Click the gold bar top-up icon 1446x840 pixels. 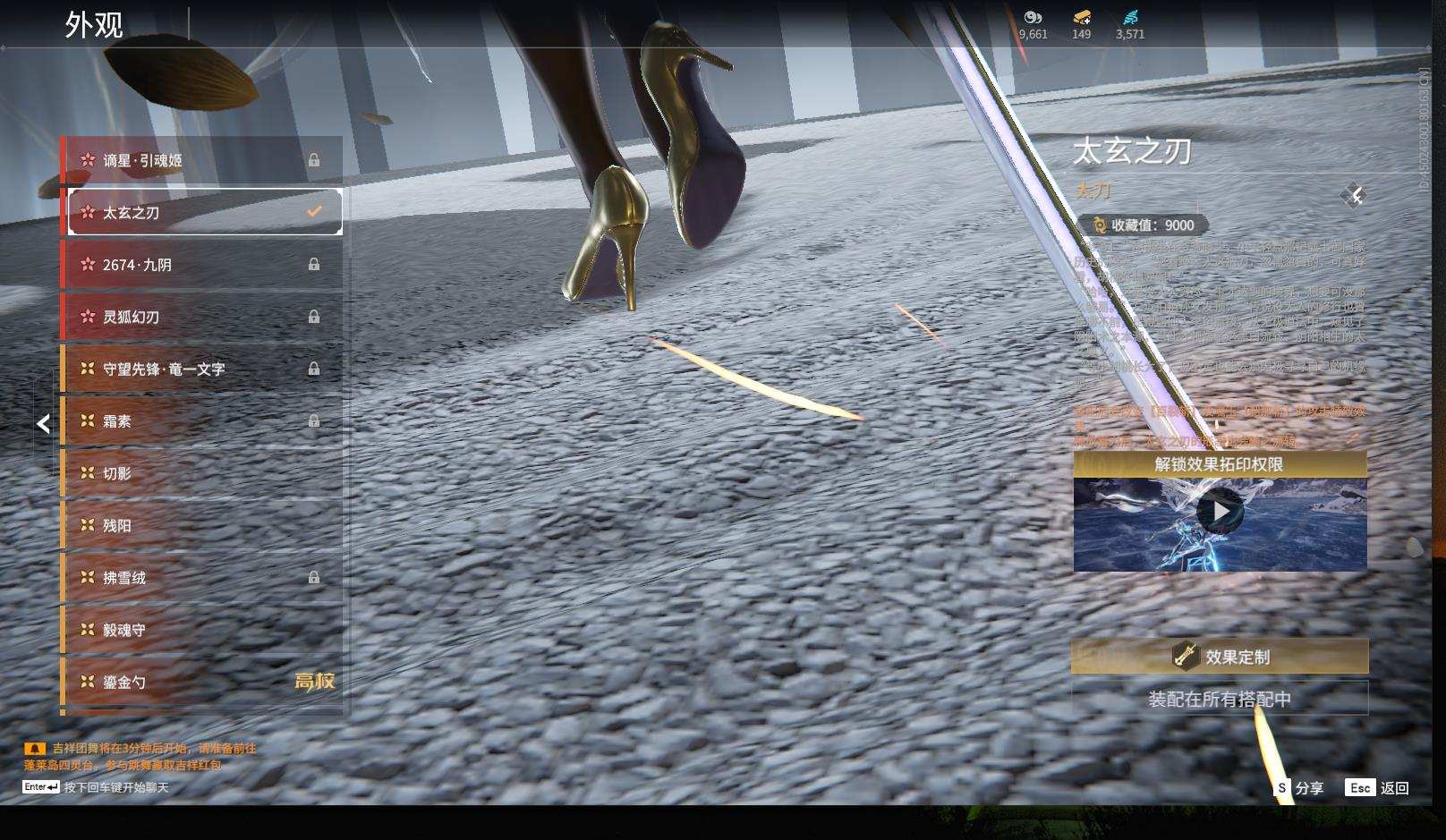pyautogui.click(x=1081, y=17)
